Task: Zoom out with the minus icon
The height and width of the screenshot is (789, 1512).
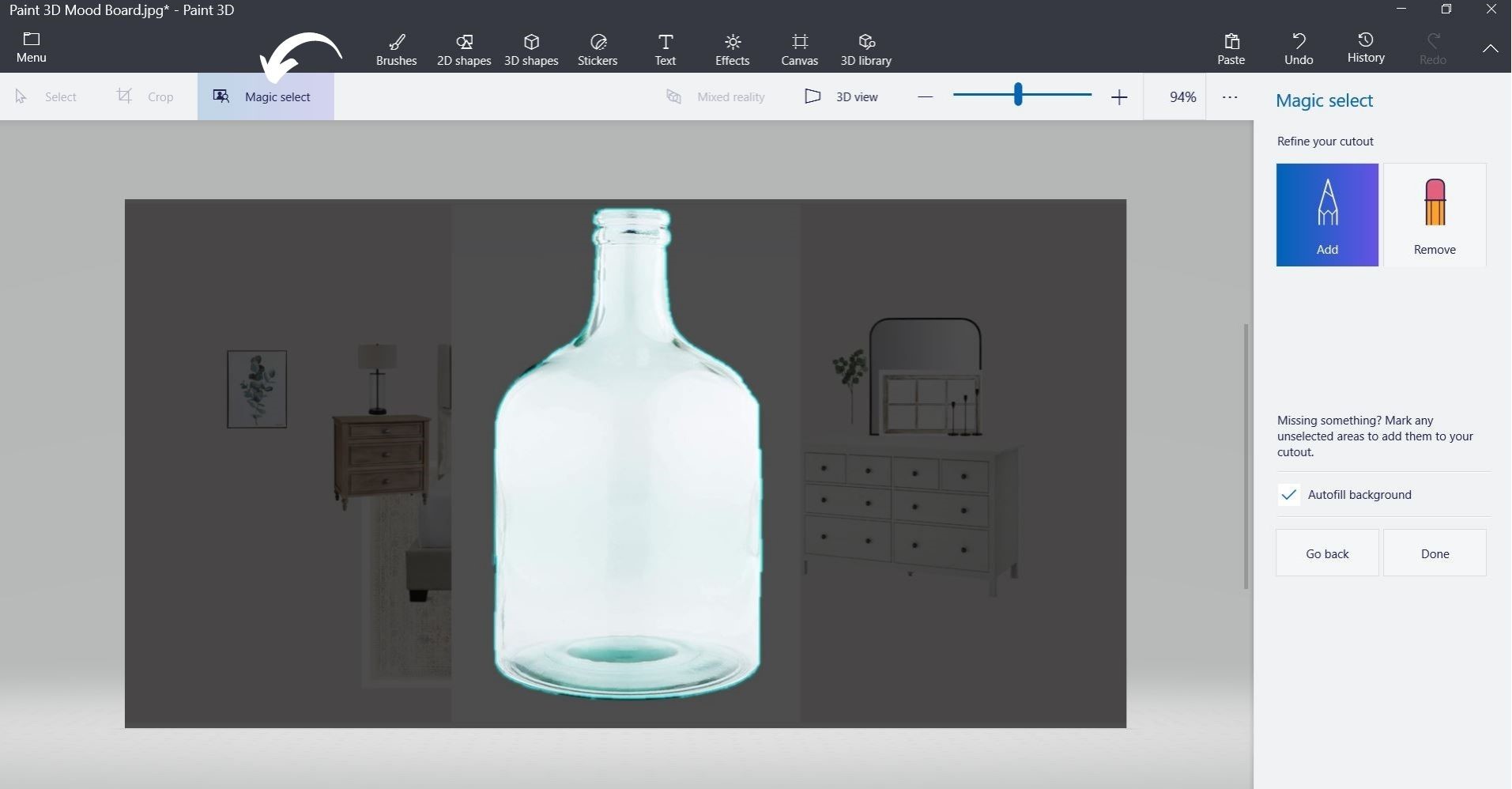Action: click(926, 97)
